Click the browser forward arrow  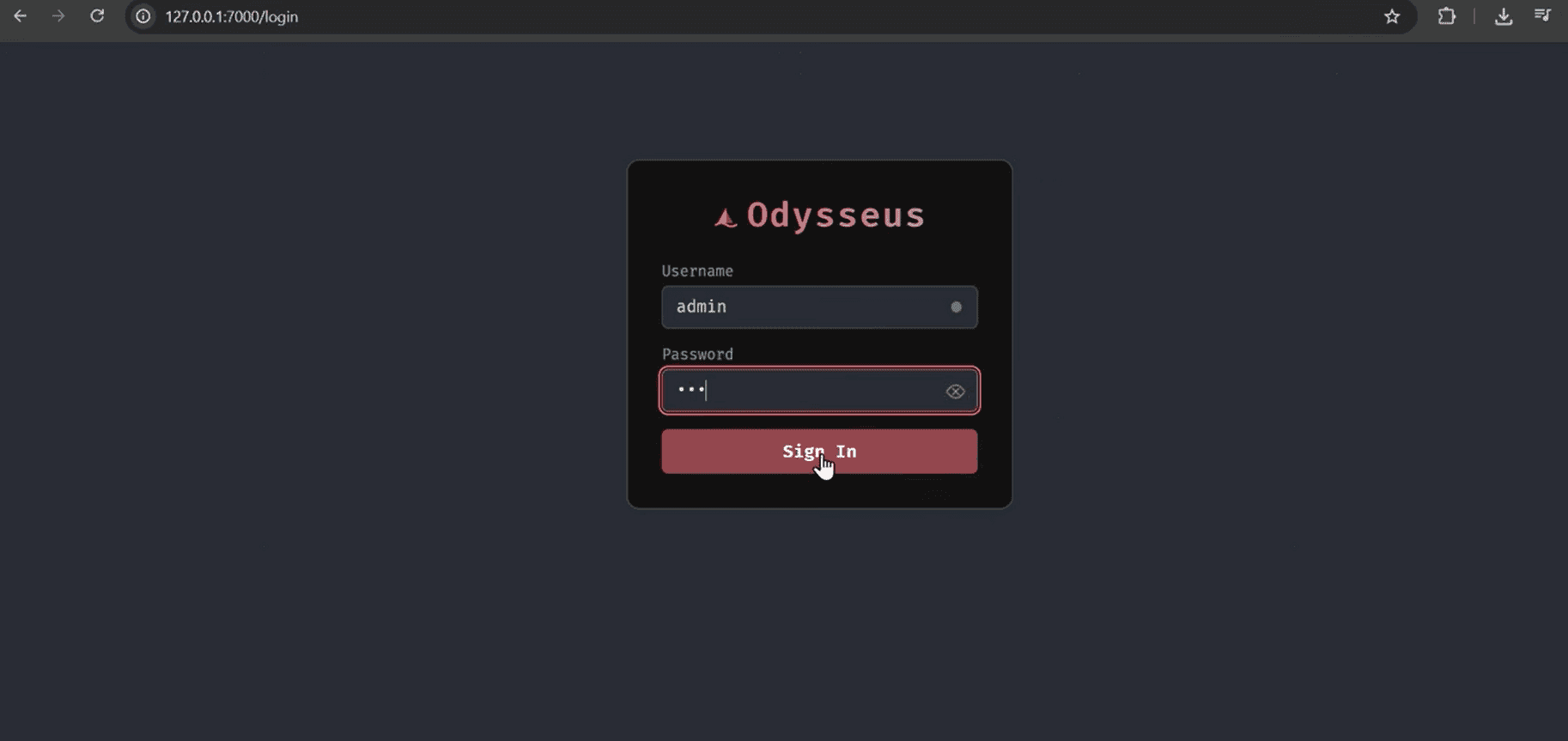tap(58, 16)
